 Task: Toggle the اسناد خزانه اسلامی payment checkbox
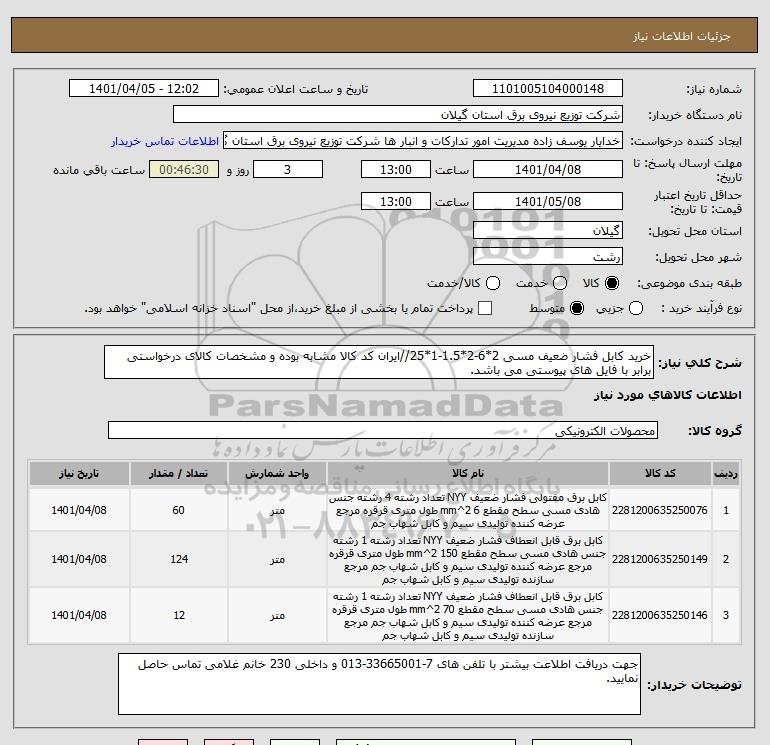[x=485, y=308]
